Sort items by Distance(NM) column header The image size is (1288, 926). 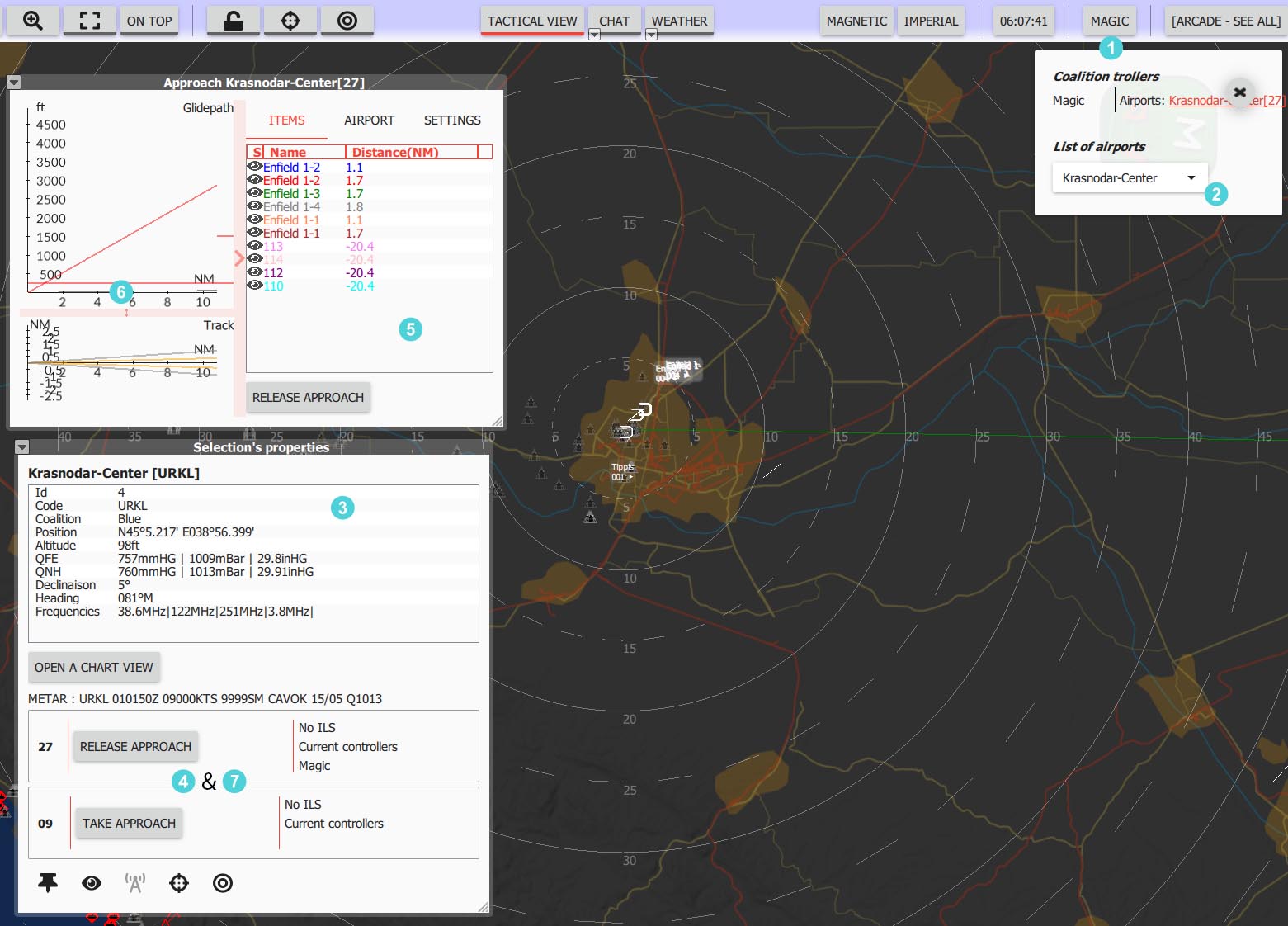click(412, 152)
